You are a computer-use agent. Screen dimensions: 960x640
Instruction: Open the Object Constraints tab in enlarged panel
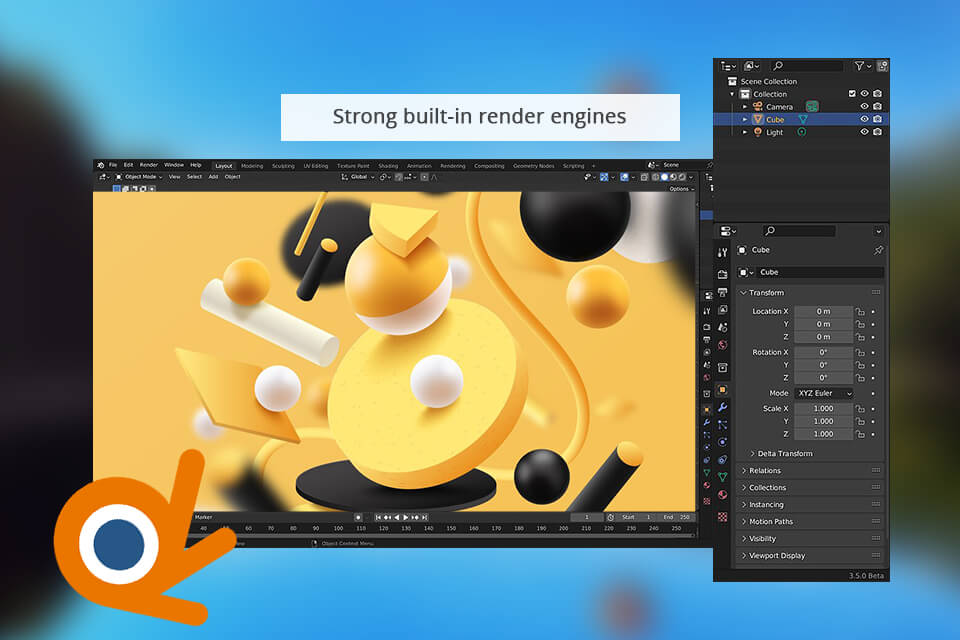[722, 459]
